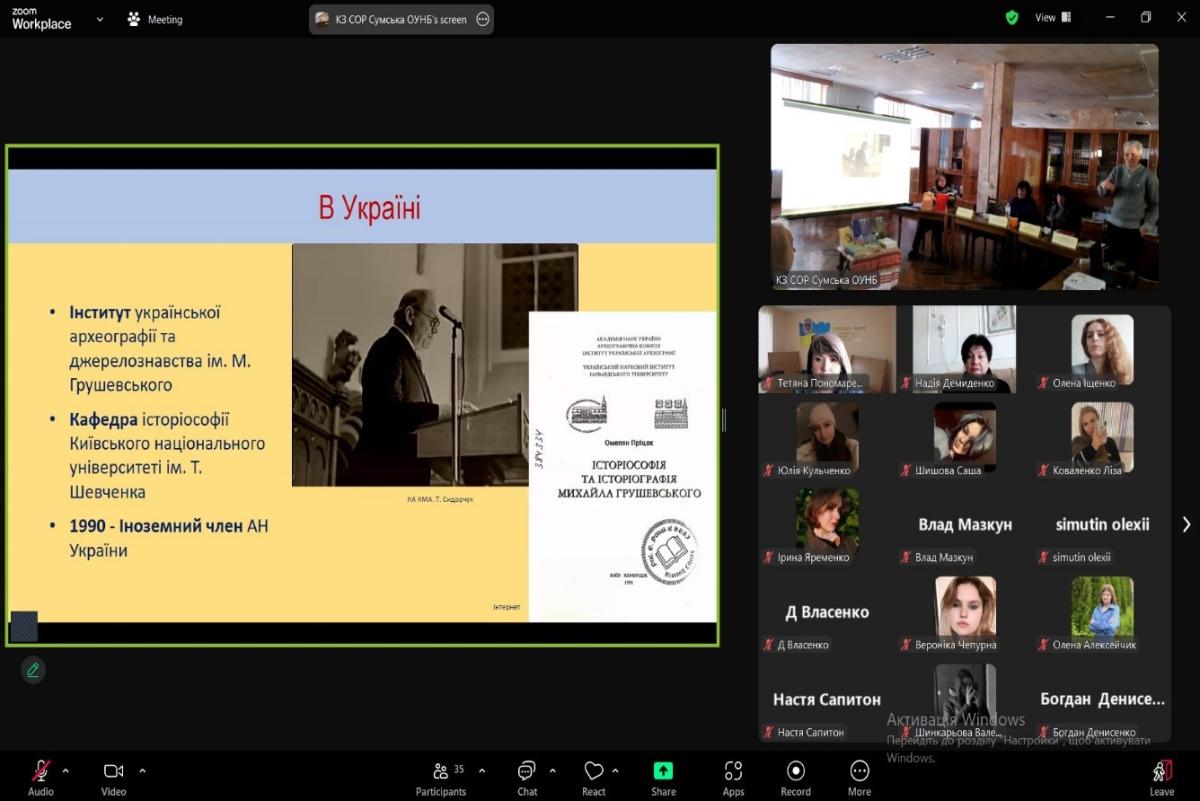This screenshot has height=801, width=1200.
Task: Open the Apps icon
Action: click(x=733, y=771)
